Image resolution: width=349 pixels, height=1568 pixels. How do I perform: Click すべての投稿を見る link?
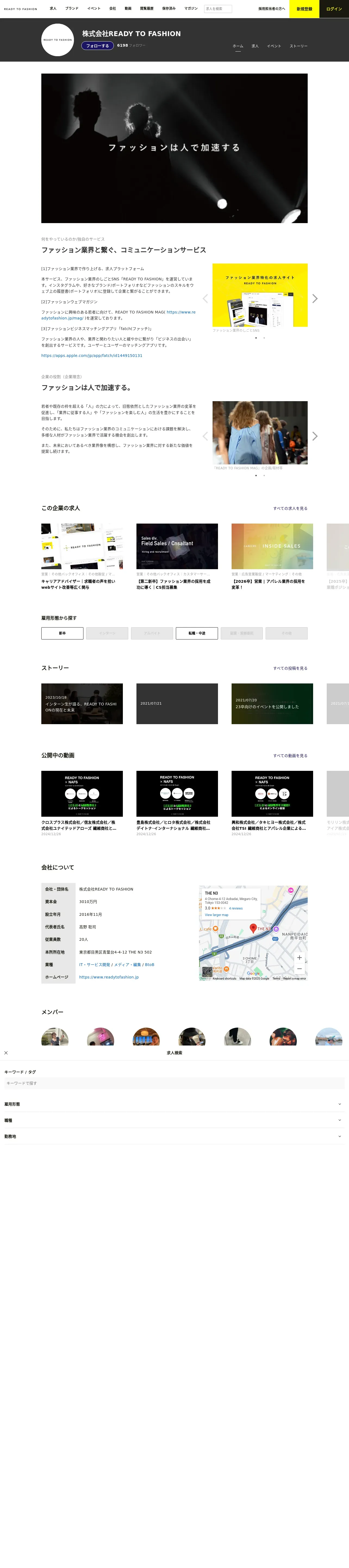point(291,668)
